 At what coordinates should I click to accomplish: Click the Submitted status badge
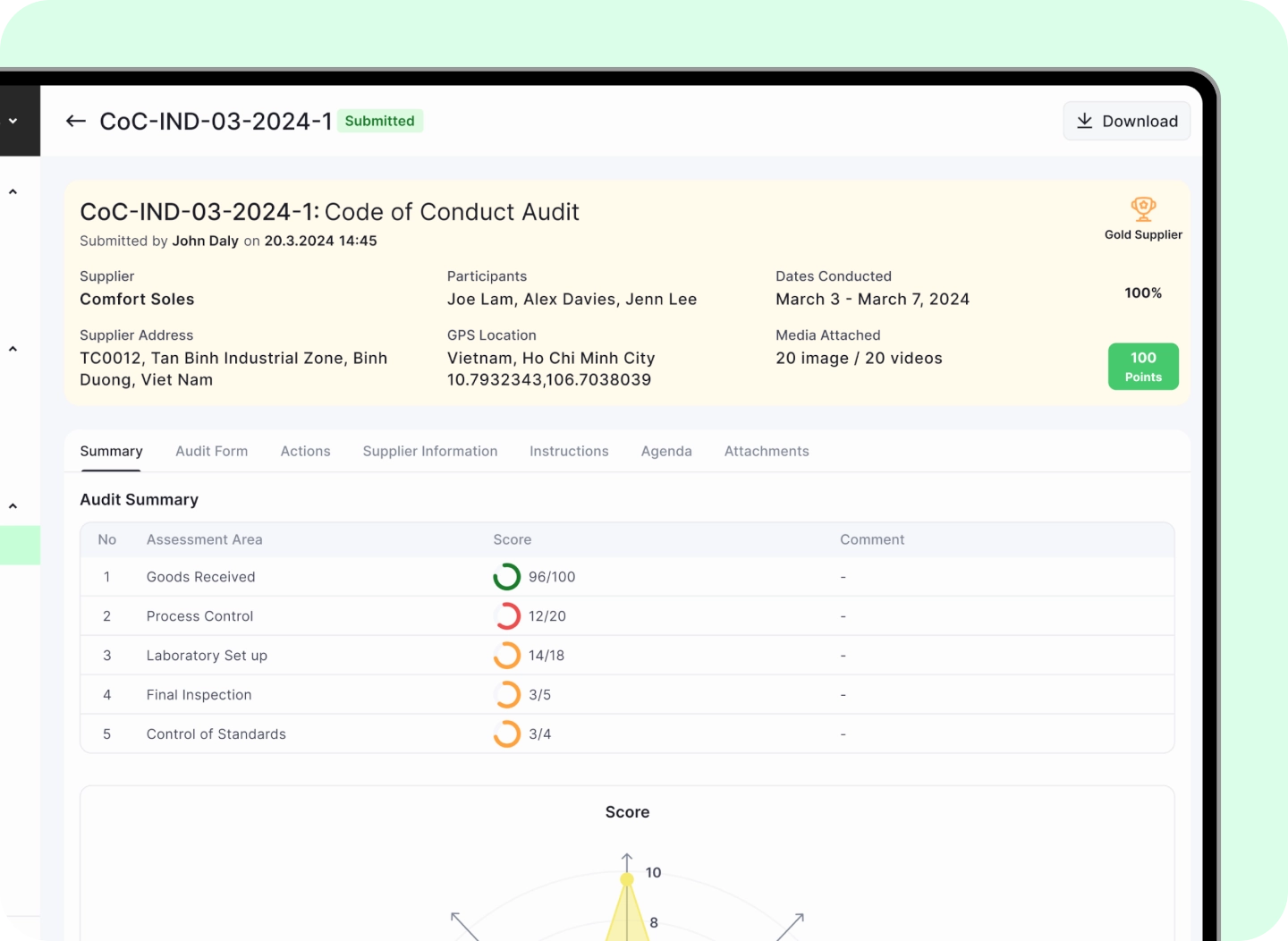(380, 121)
